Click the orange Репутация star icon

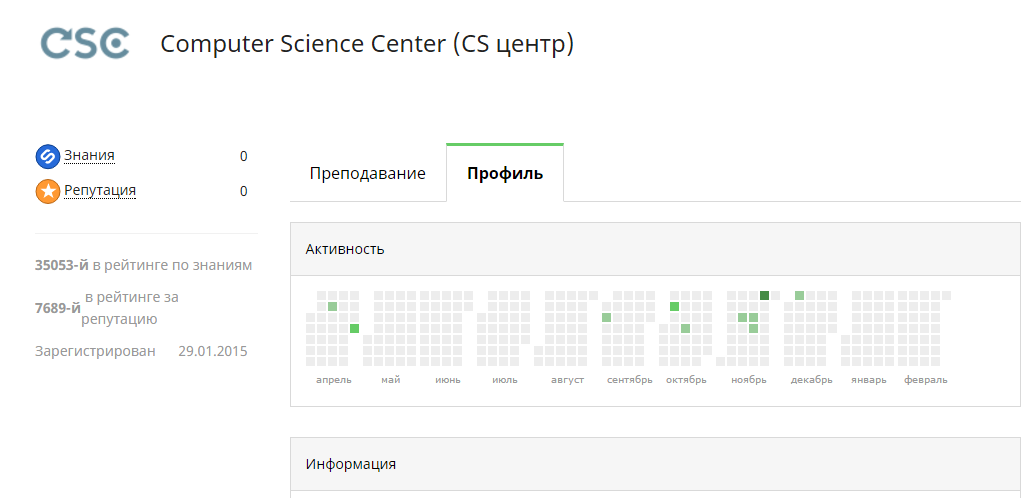pyautogui.click(x=47, y=191)
